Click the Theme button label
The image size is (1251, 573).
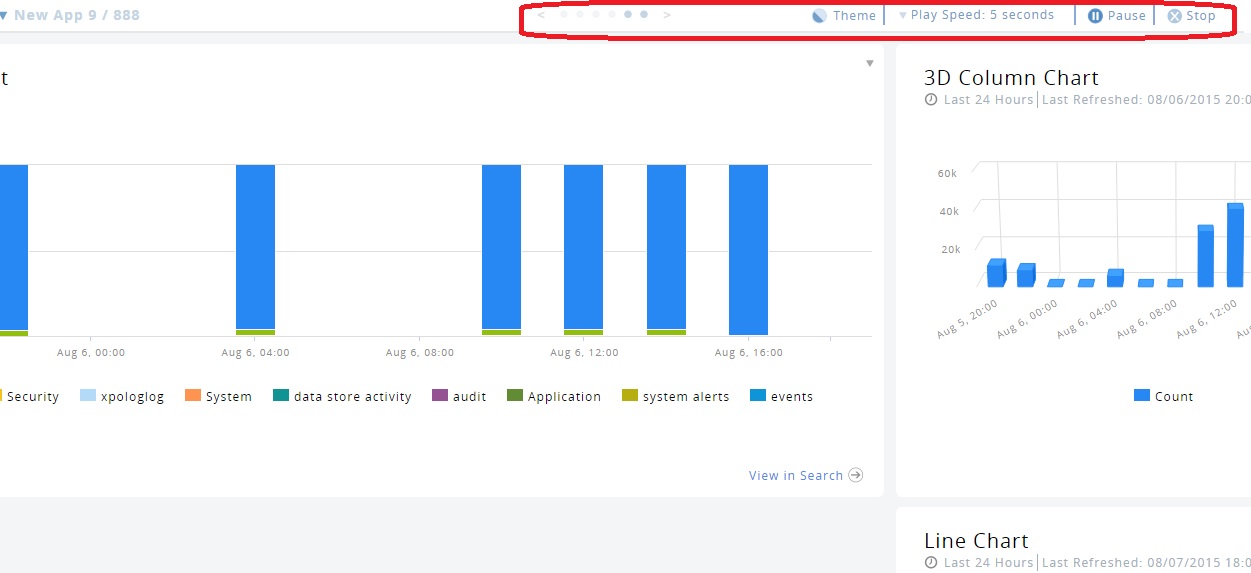pyautogui.click(x=854, y=16)
